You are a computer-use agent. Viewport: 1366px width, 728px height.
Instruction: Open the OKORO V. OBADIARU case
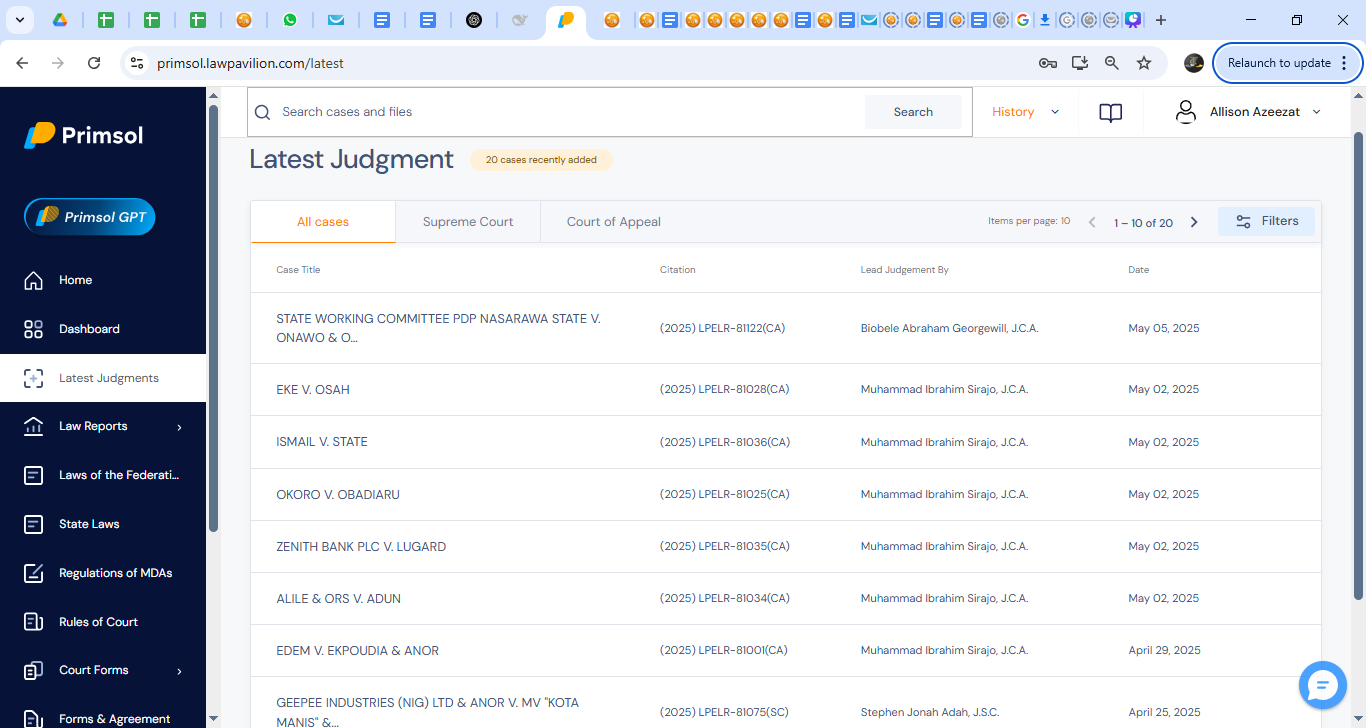[x=338, y=495]
